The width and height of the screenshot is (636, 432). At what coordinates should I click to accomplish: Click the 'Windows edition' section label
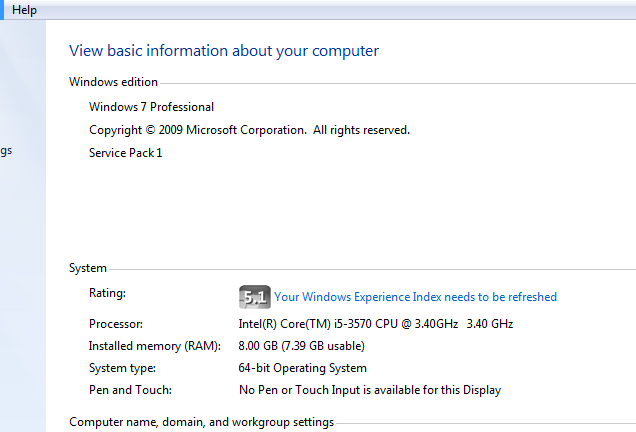point(113,82)
